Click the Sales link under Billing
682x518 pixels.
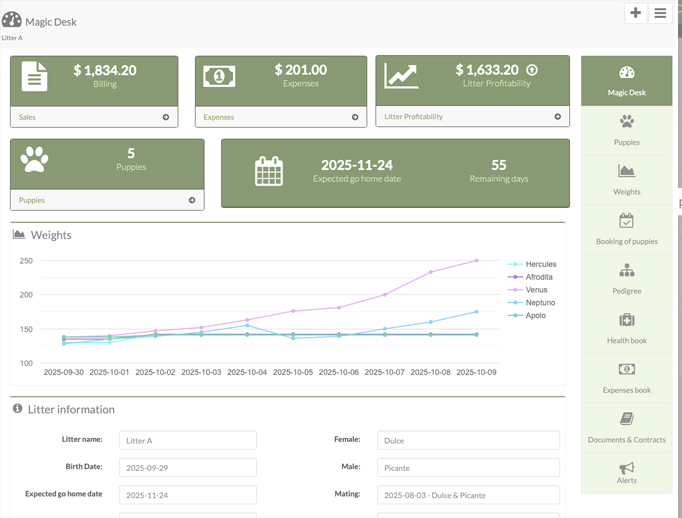27,117
